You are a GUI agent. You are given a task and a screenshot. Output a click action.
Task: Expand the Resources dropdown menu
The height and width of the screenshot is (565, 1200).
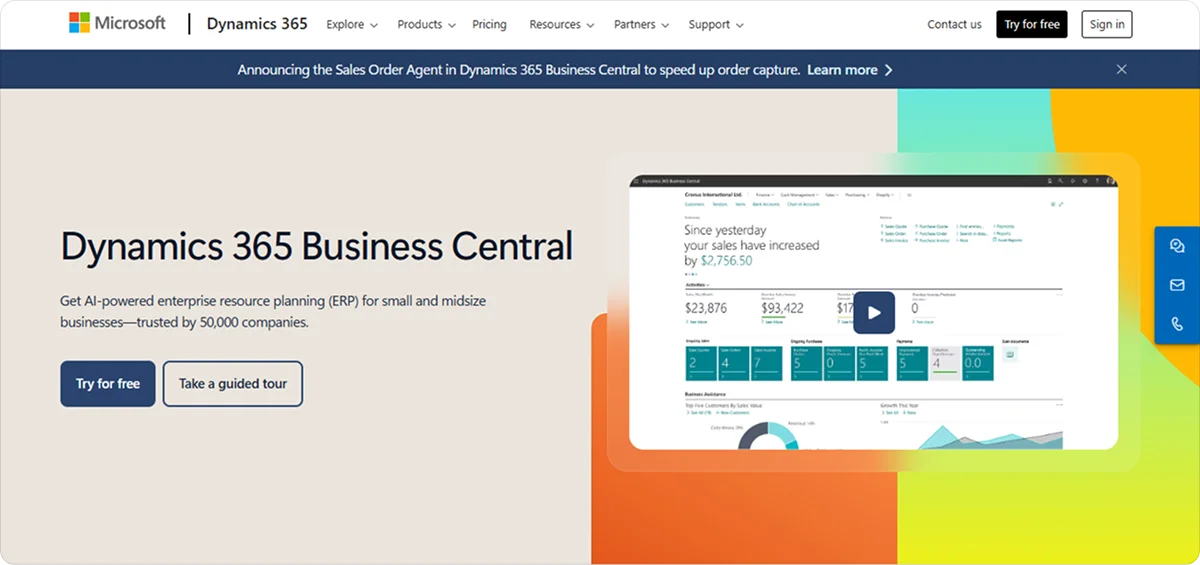click(561, 24)
